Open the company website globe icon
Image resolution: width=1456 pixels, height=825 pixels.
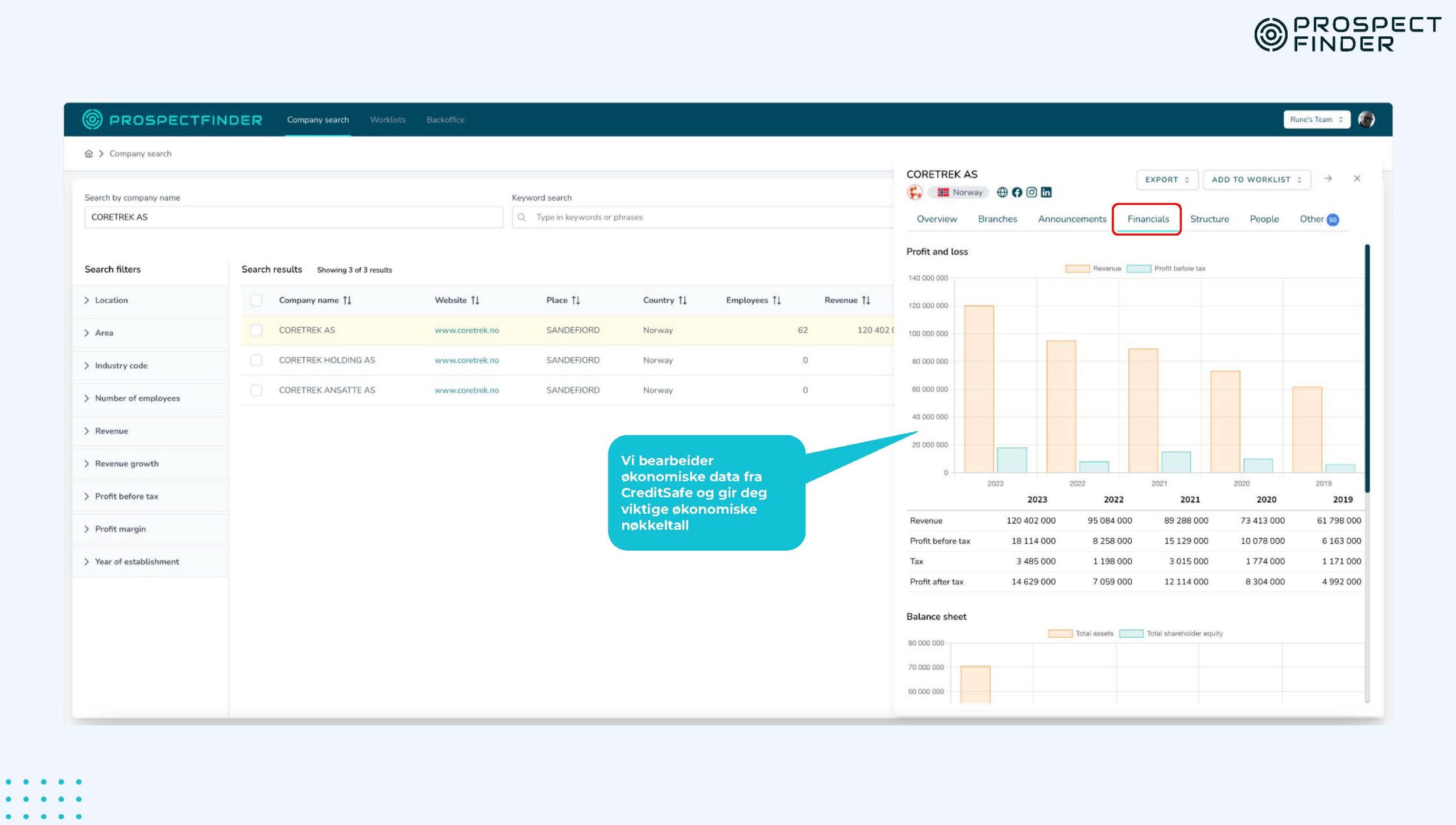point(1002,192)
